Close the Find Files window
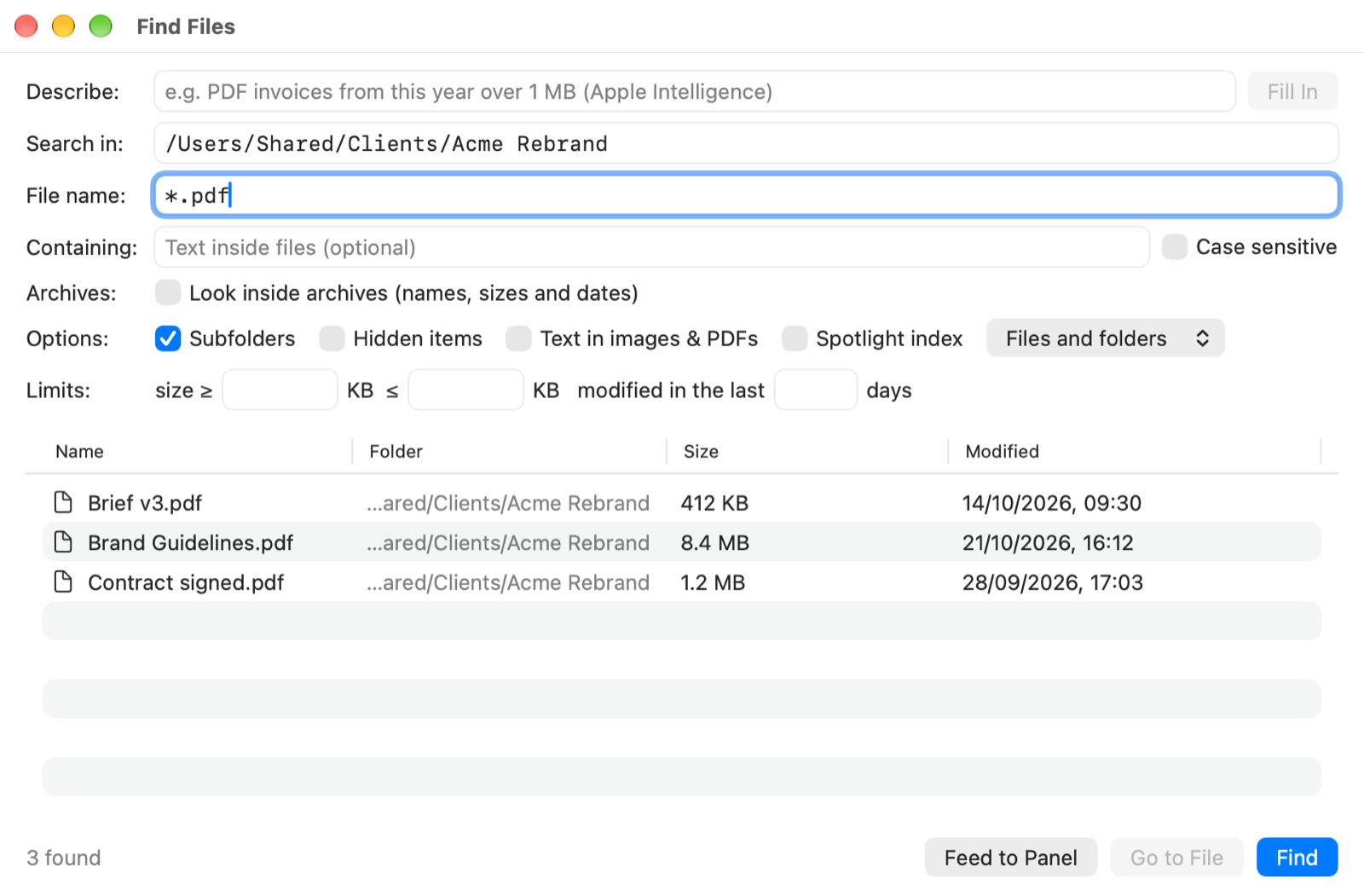The image size is (1364, 896). [x=26, y=26]
